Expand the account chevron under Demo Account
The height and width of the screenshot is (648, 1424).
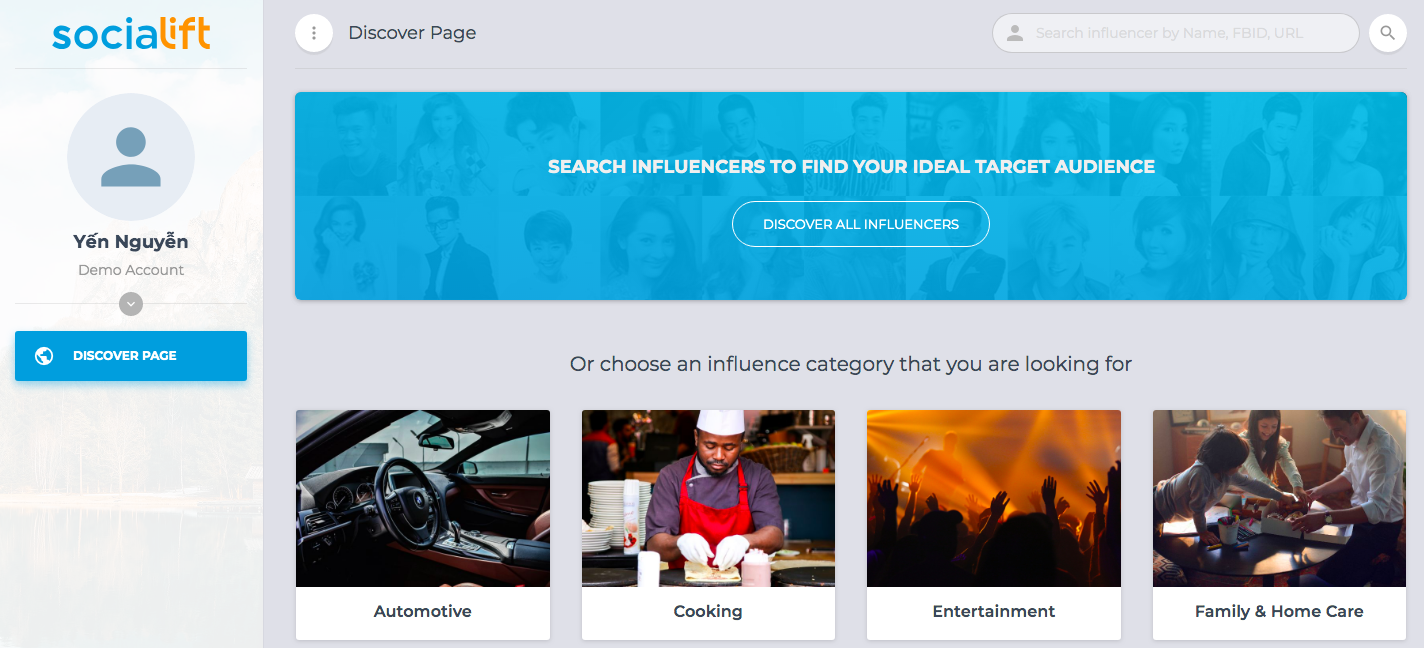pos(131,304)
